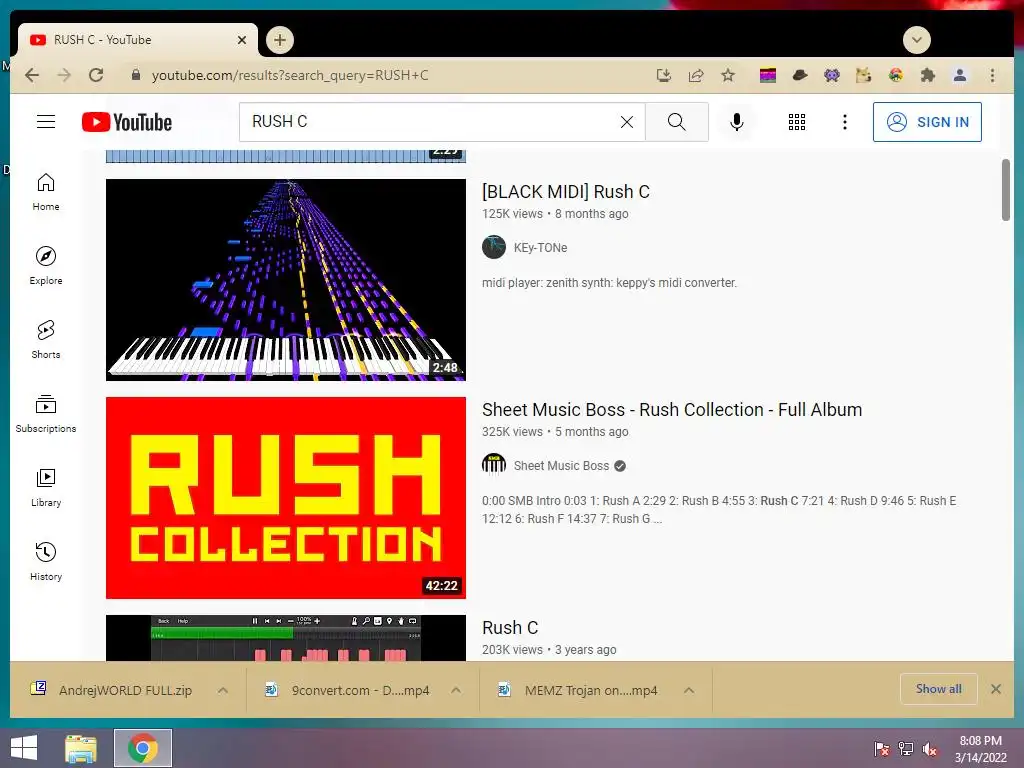Open Subscriptions in the sidebar
The image size is (1024, 768).
click(x=46, y=414)
